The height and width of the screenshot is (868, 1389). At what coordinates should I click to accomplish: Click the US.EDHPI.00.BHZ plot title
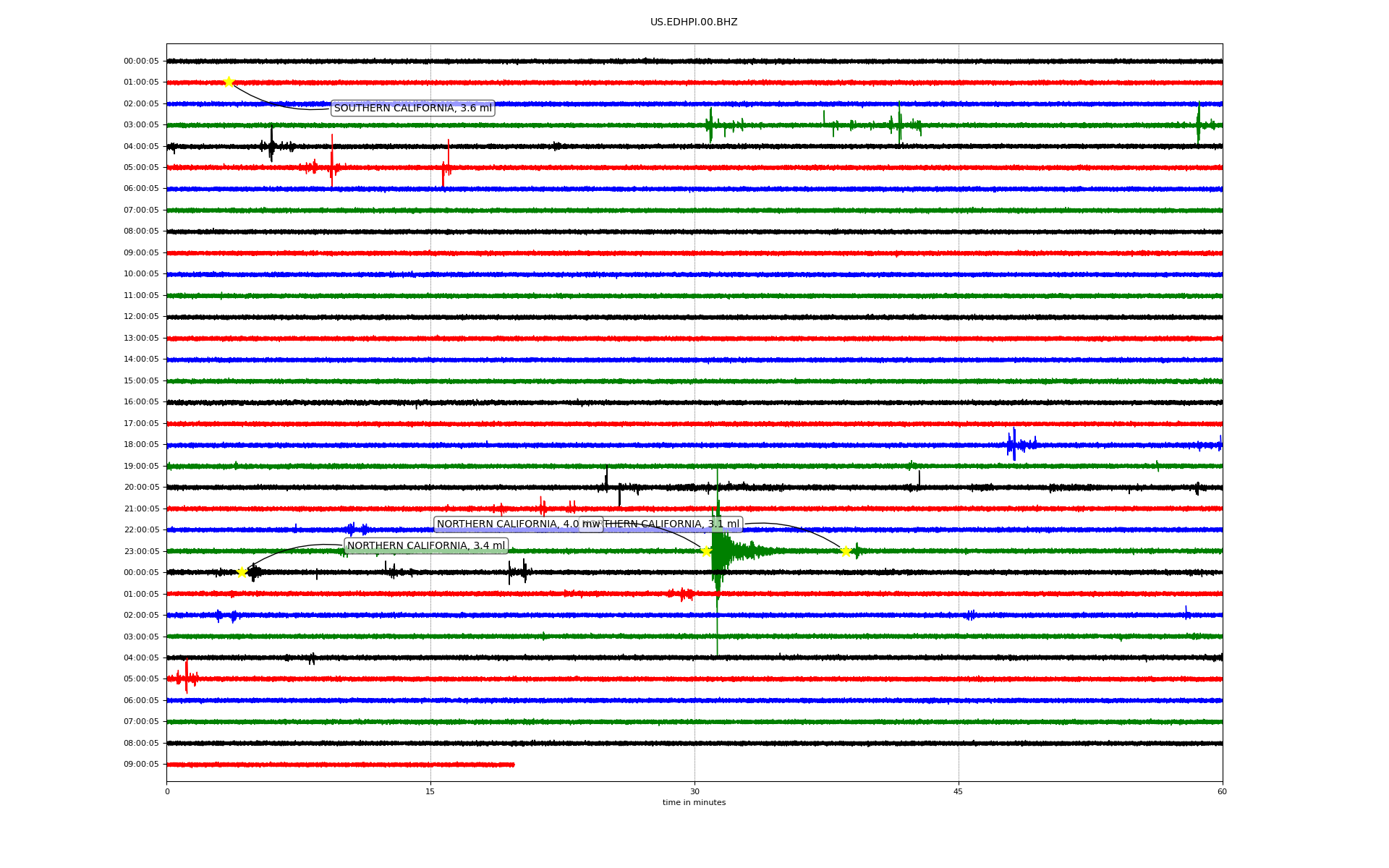coord(694,22)
